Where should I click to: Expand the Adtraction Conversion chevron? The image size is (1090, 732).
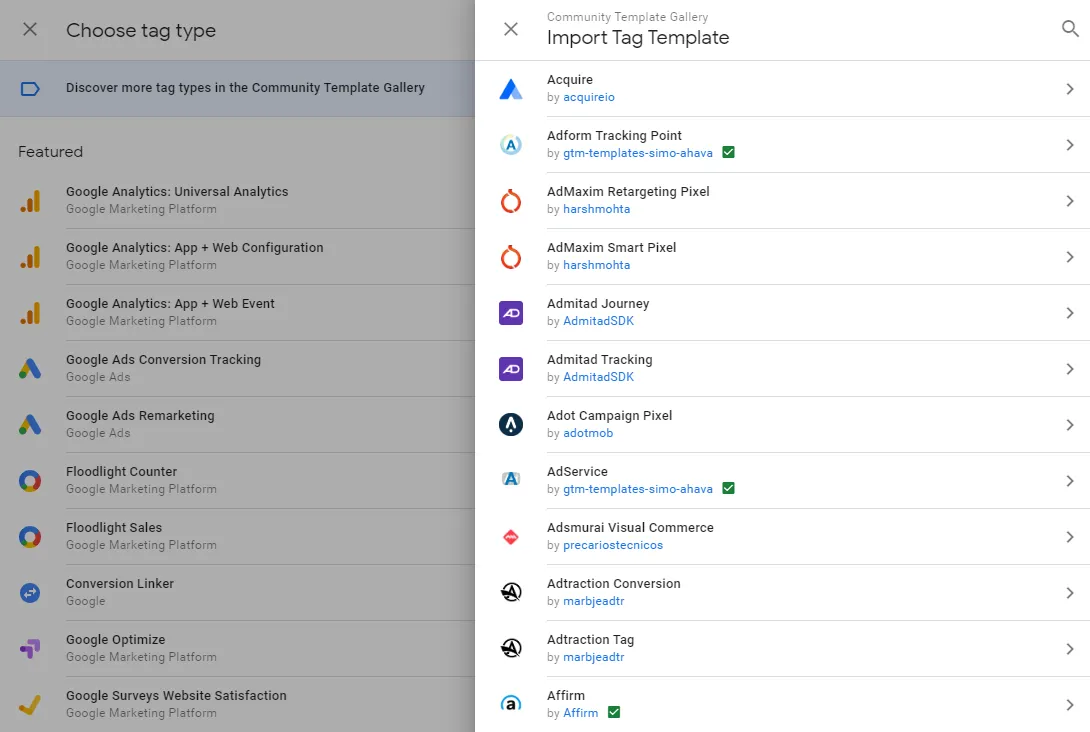(1070, 593)
